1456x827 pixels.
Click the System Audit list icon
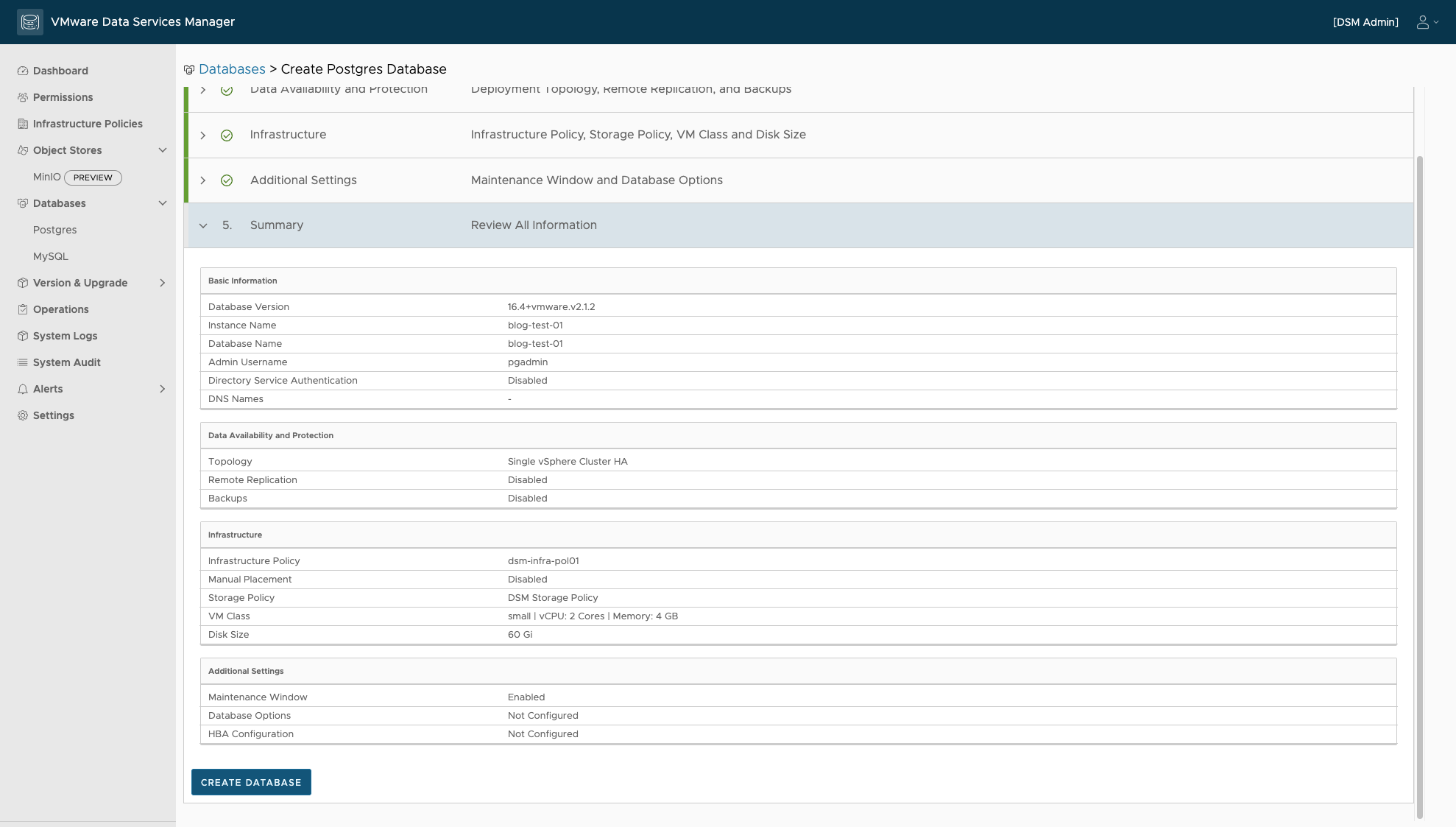pos(23,362)
